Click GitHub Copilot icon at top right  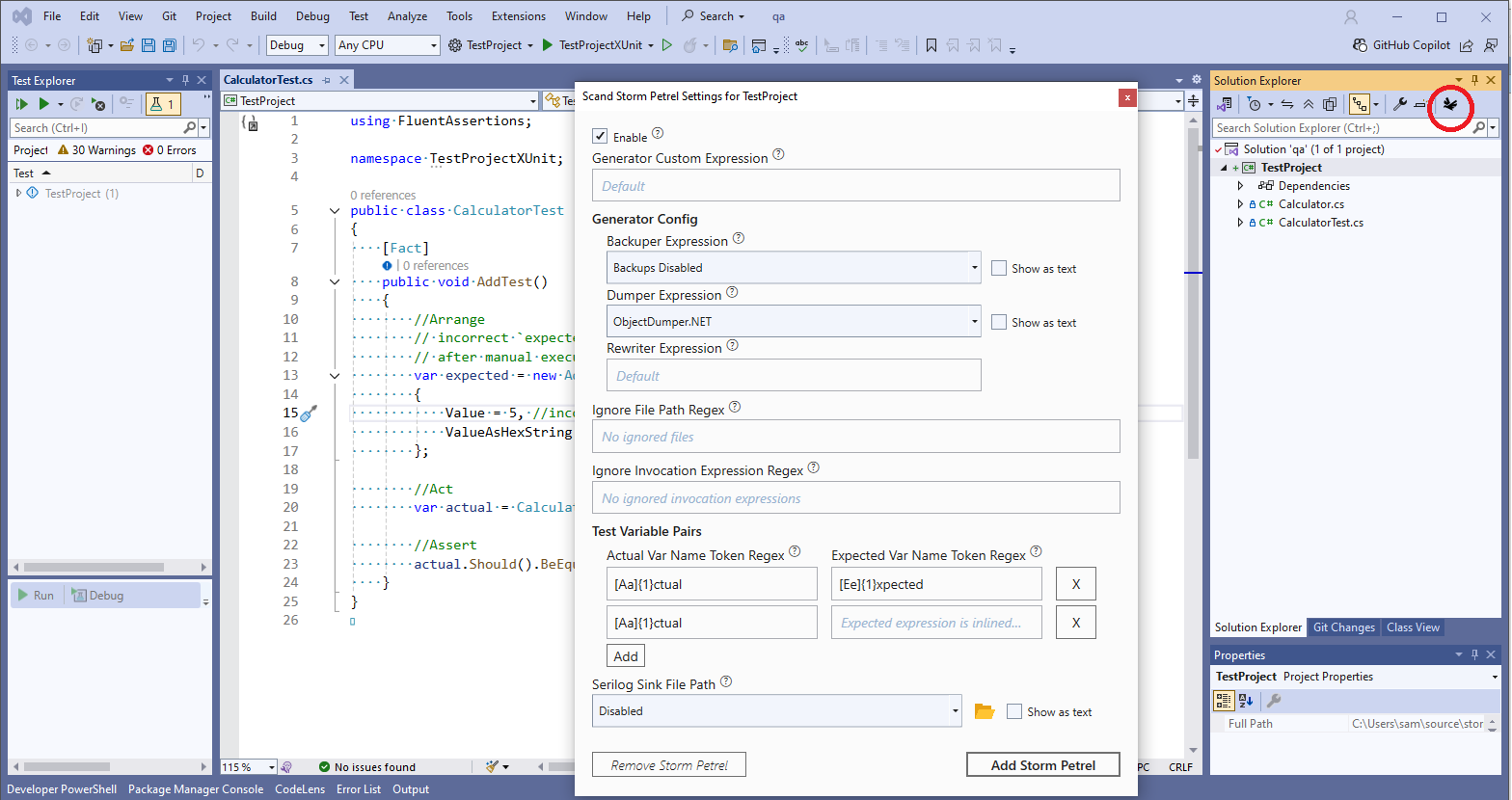point(1360,45)
